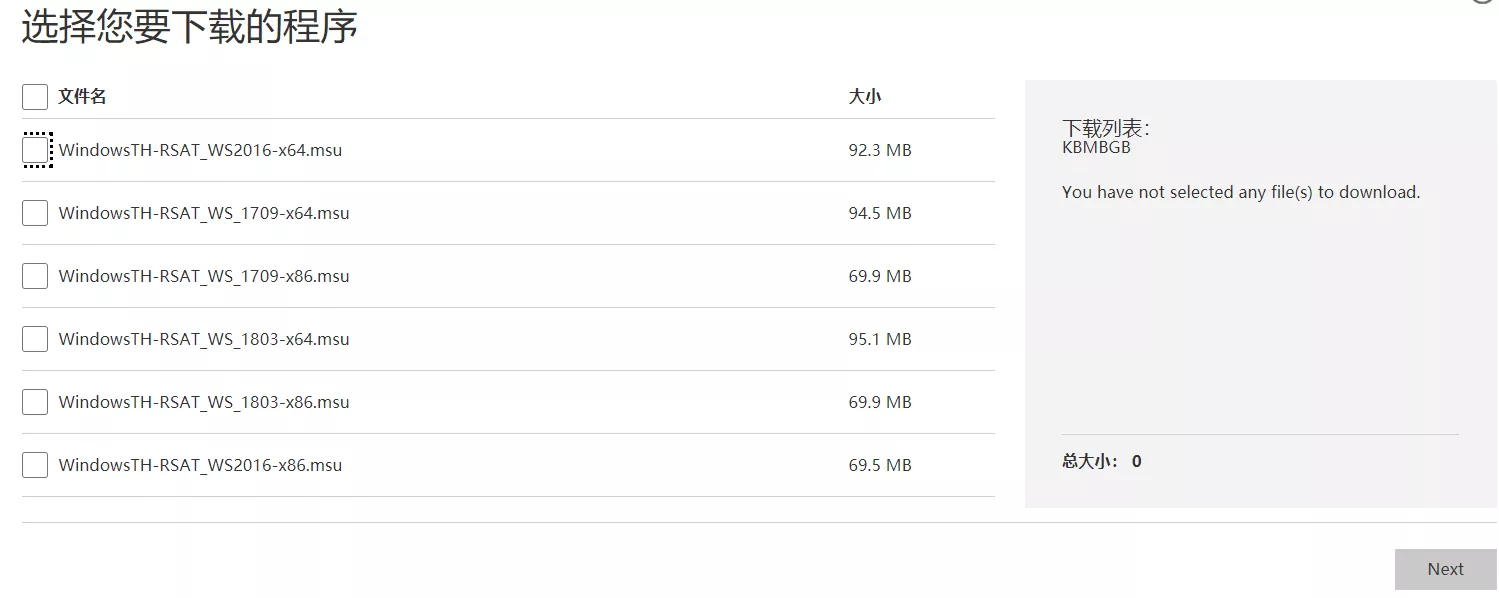Image resolution: width=1499 pixels, height=598 pixels.
Task: Tick checkbox for WindowsTH-RSAT_WS2016-x64.msu
Action: point(35,150)
